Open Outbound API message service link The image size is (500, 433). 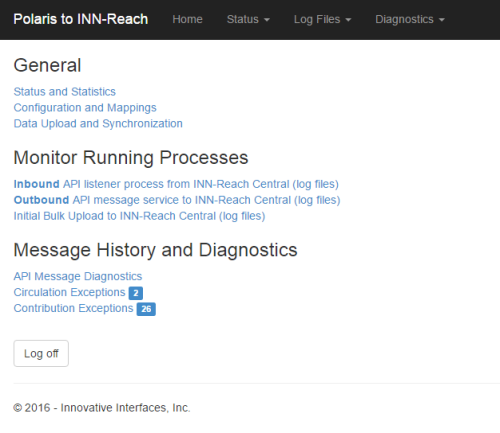pos(177,200)
